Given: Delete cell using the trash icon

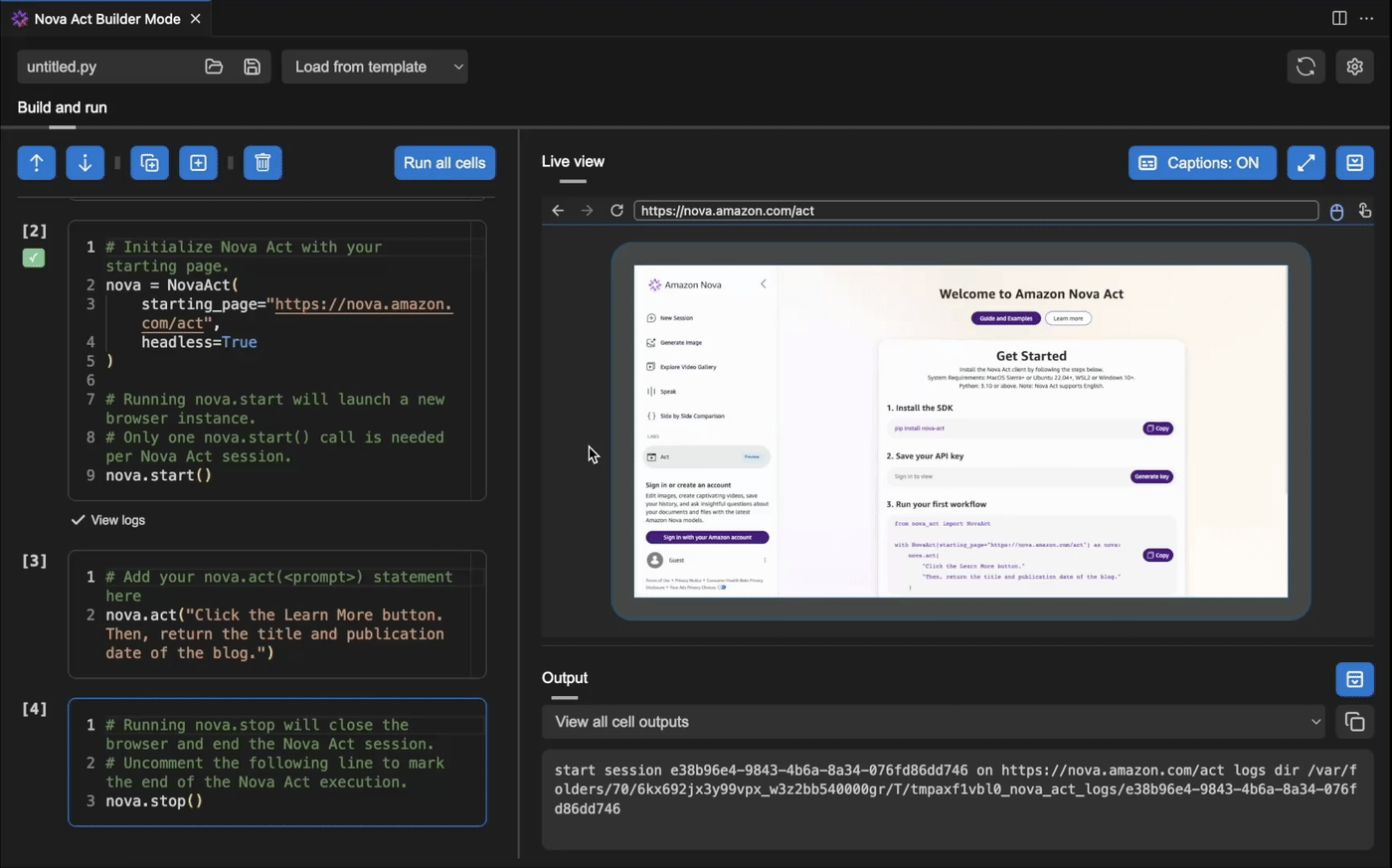Looking at the screenshot, I should tap(262, 163).
